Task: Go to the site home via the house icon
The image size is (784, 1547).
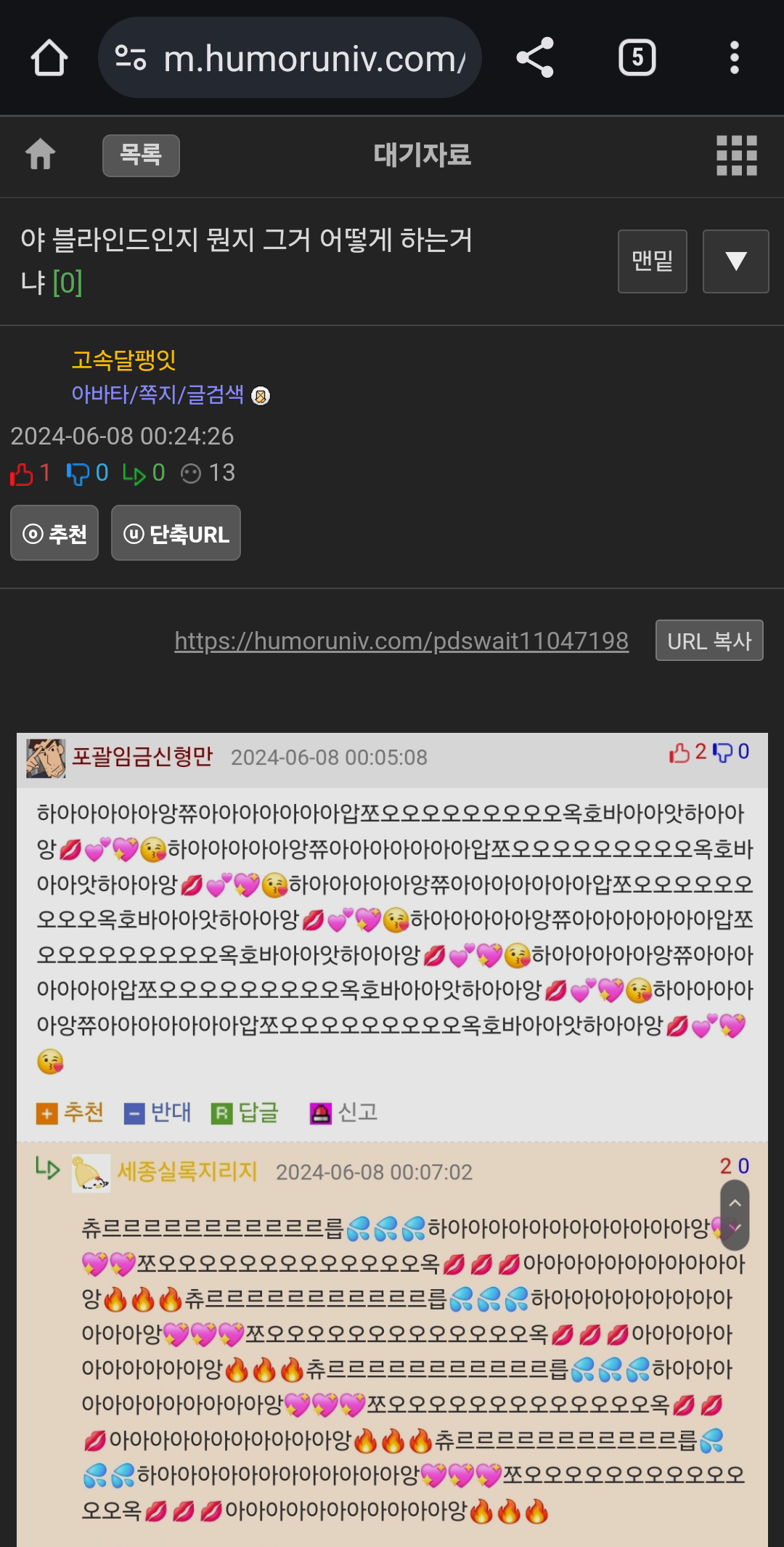Action: (x=41, y=155)
